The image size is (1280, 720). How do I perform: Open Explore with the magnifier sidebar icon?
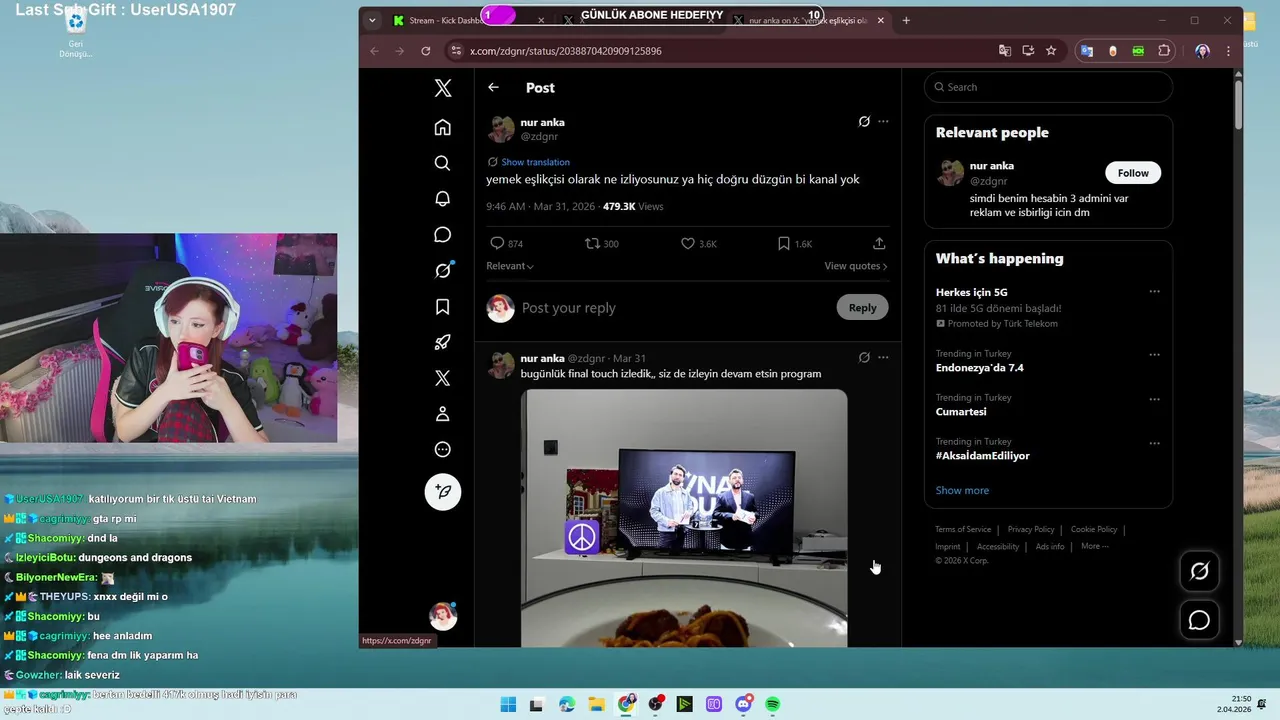click(x=443, y=163)
